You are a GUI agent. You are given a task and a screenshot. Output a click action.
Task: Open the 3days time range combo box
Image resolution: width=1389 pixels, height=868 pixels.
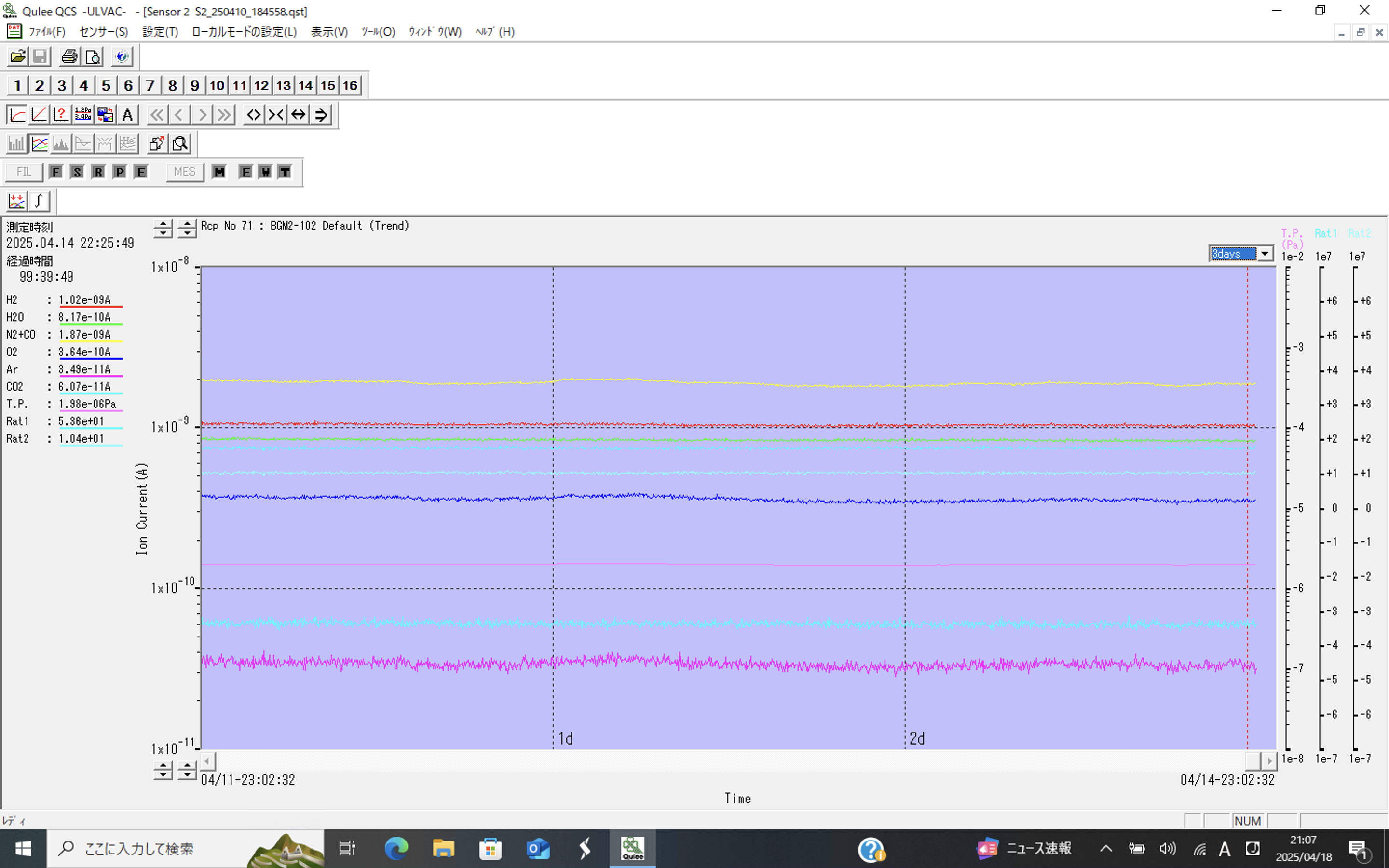pyautogui.click(x=1241, y=253)
